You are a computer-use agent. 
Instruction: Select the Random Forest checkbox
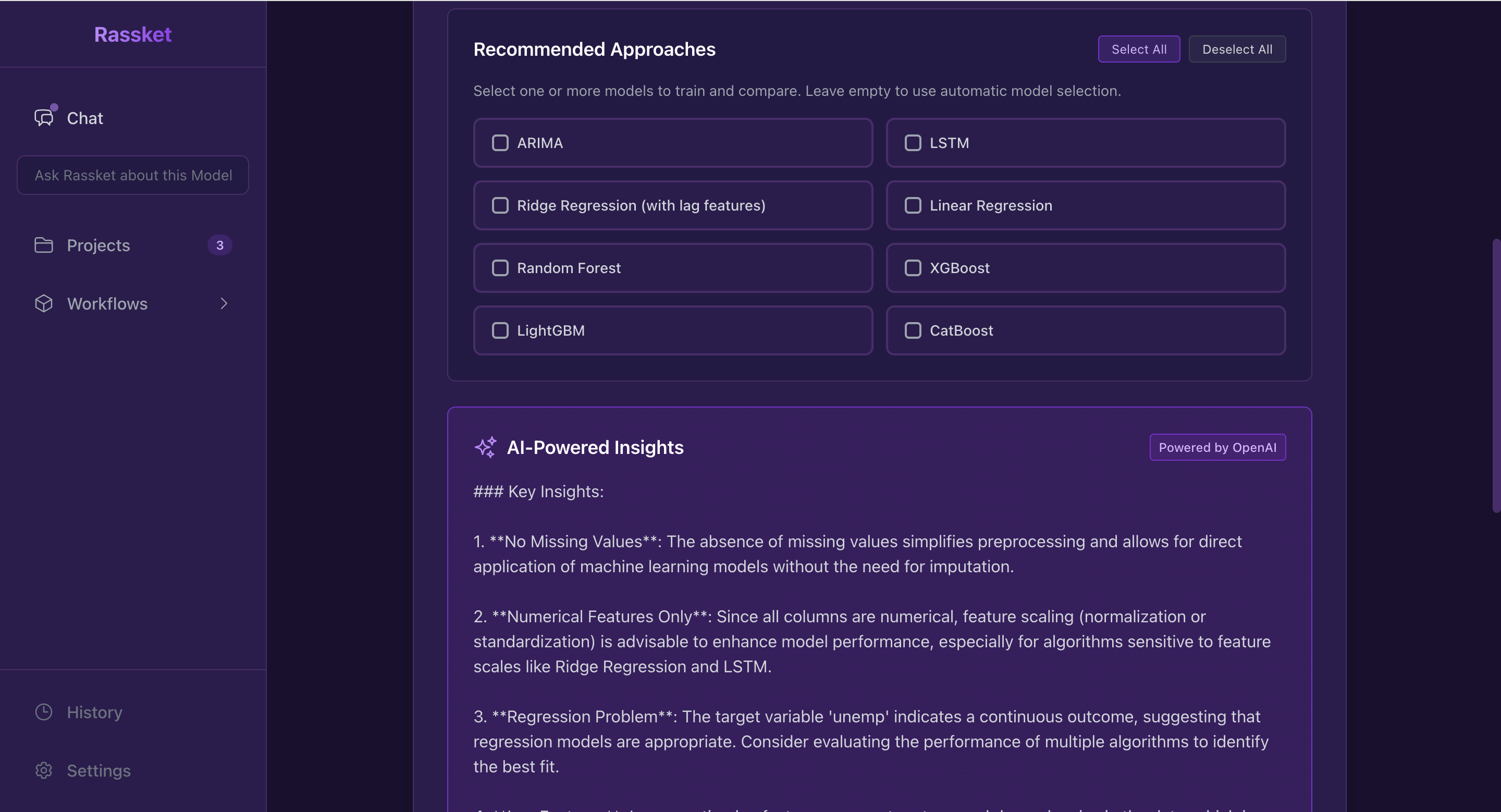500,268
